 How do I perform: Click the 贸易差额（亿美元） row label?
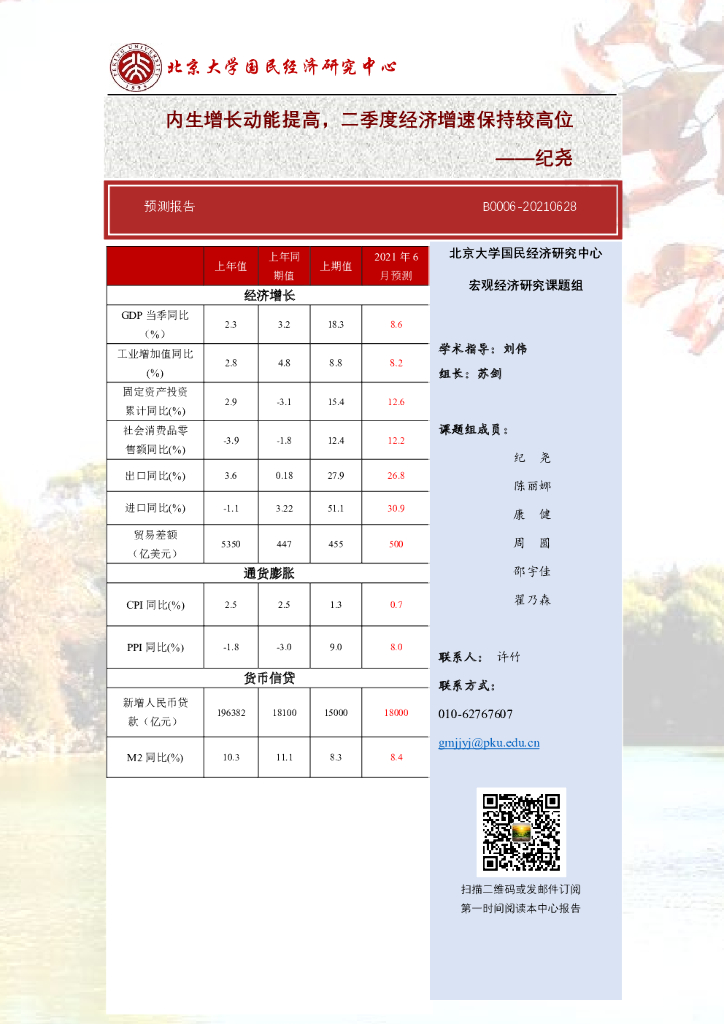(x=155, y=544)
